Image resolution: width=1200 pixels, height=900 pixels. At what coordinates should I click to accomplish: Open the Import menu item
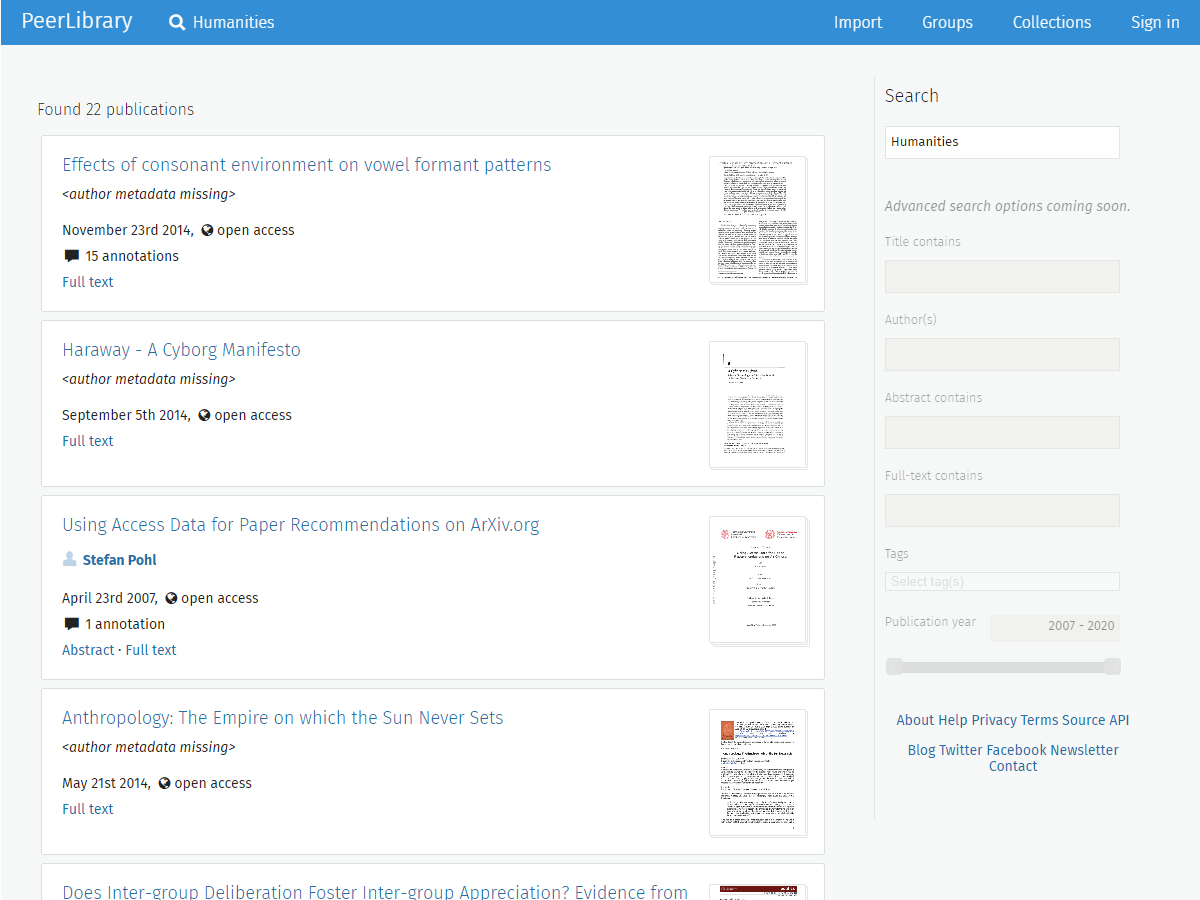tap(858, 22)
